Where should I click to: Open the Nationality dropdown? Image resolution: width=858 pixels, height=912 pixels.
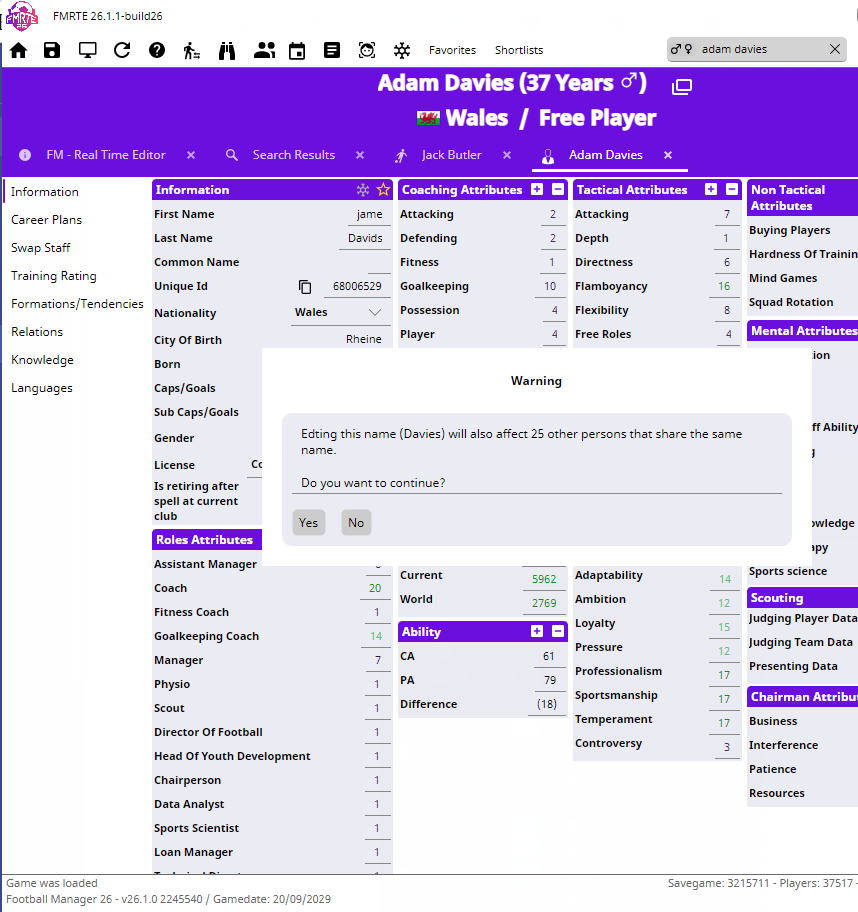tap(339, 312)
